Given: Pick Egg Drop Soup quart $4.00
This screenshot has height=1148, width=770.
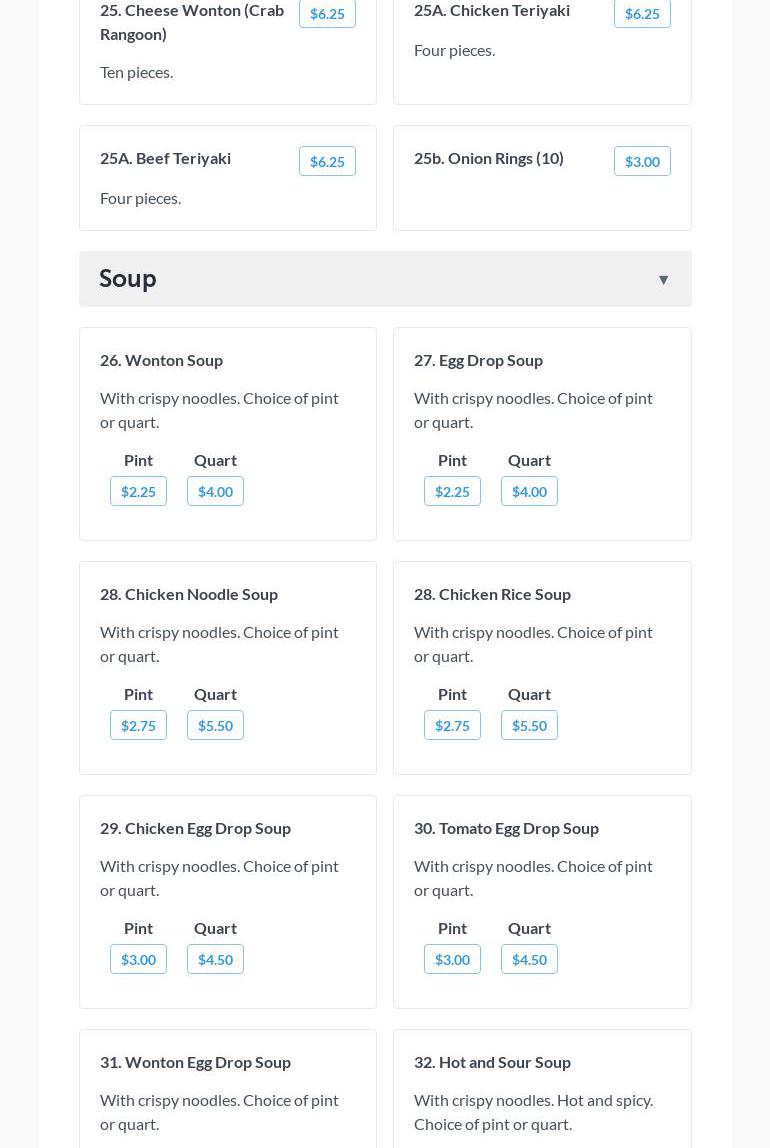Looking at the screenshot, I should pyautogui.click(x=529, y=491).
